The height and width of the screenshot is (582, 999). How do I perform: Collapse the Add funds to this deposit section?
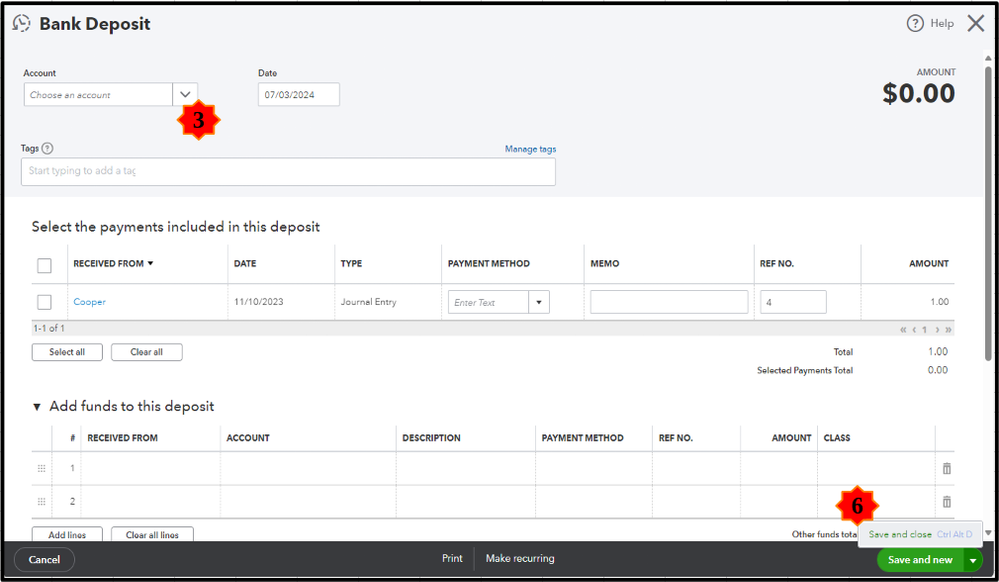point(38,407)
